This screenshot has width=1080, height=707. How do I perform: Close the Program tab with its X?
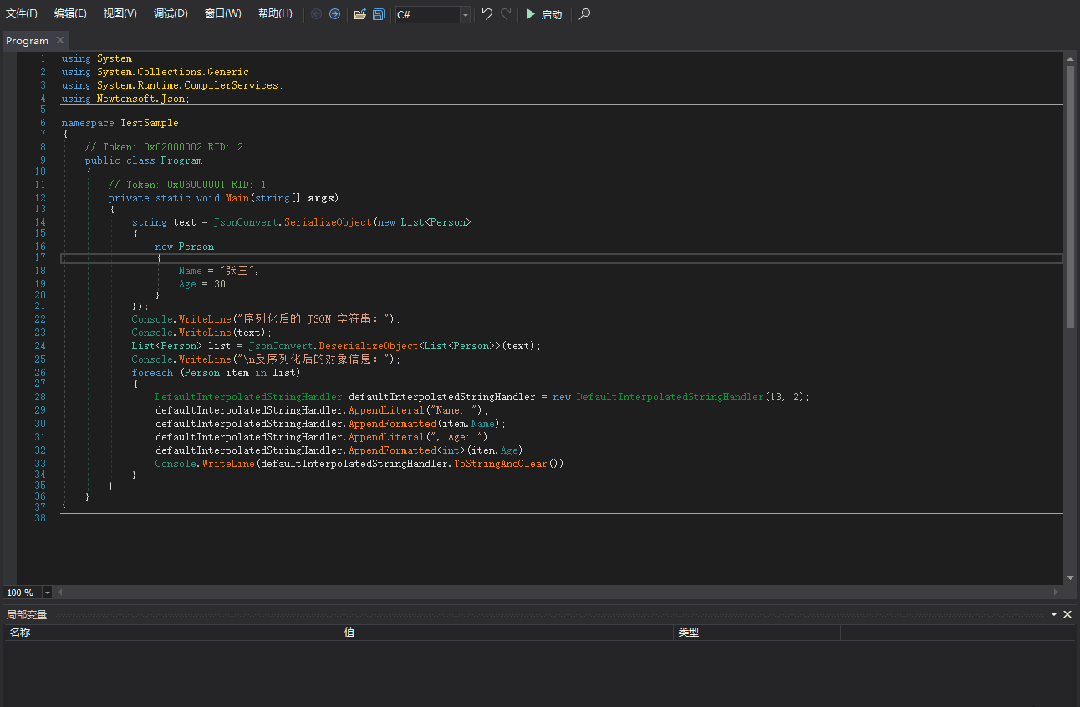point(60,40)
